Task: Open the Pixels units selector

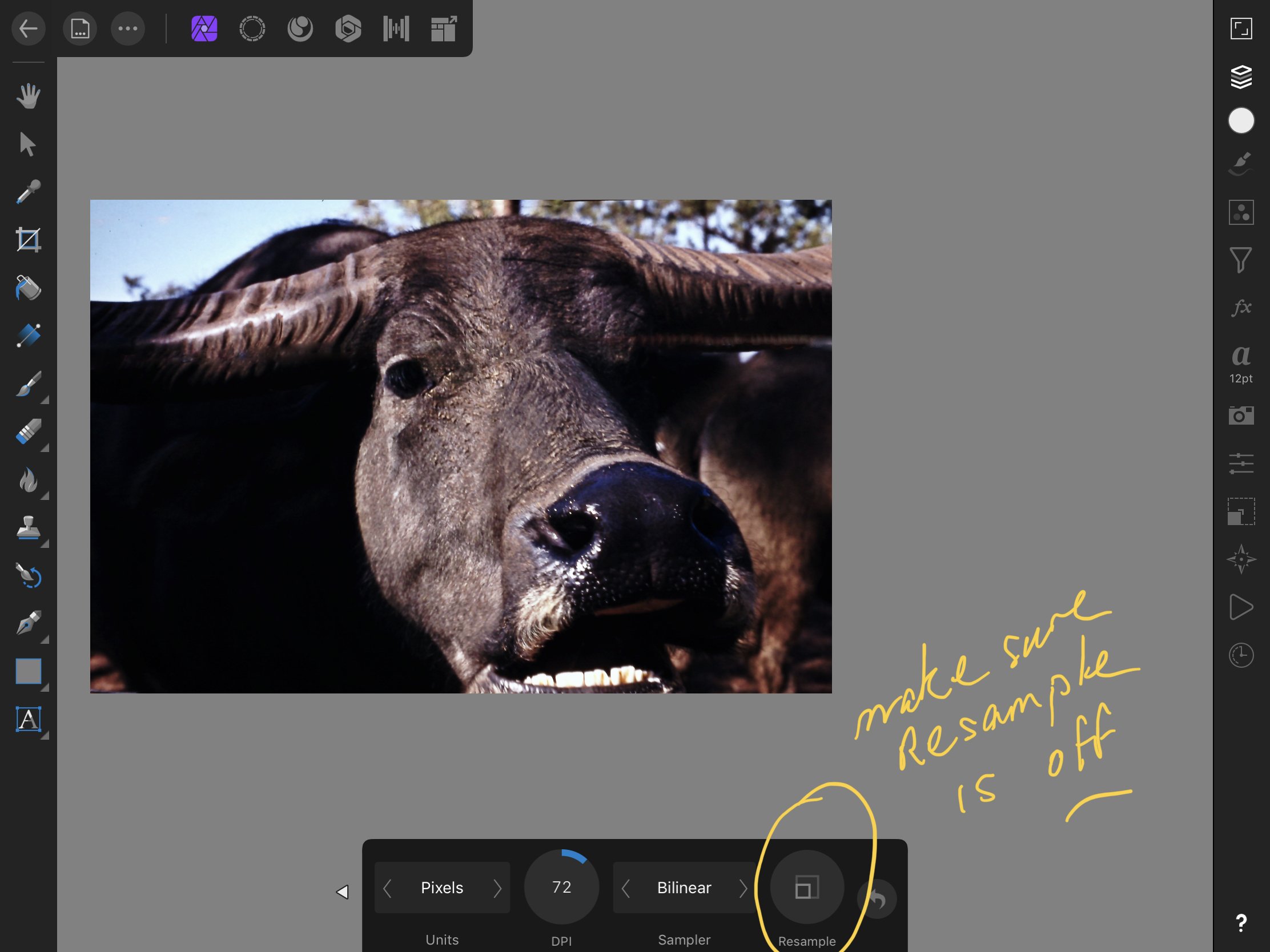Action: 442,888
